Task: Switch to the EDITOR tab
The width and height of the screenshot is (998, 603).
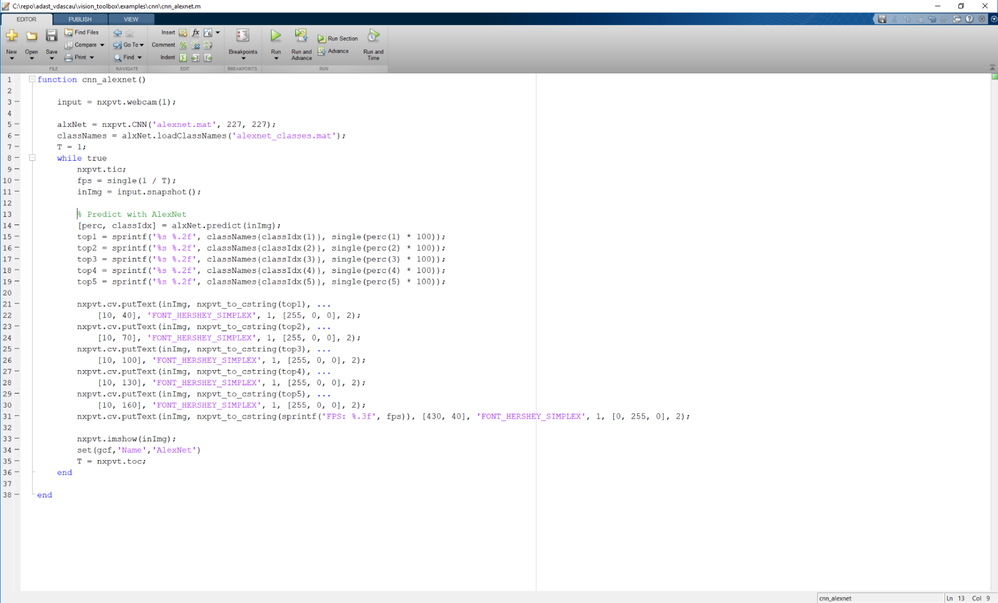Action: tap(26, 19)
